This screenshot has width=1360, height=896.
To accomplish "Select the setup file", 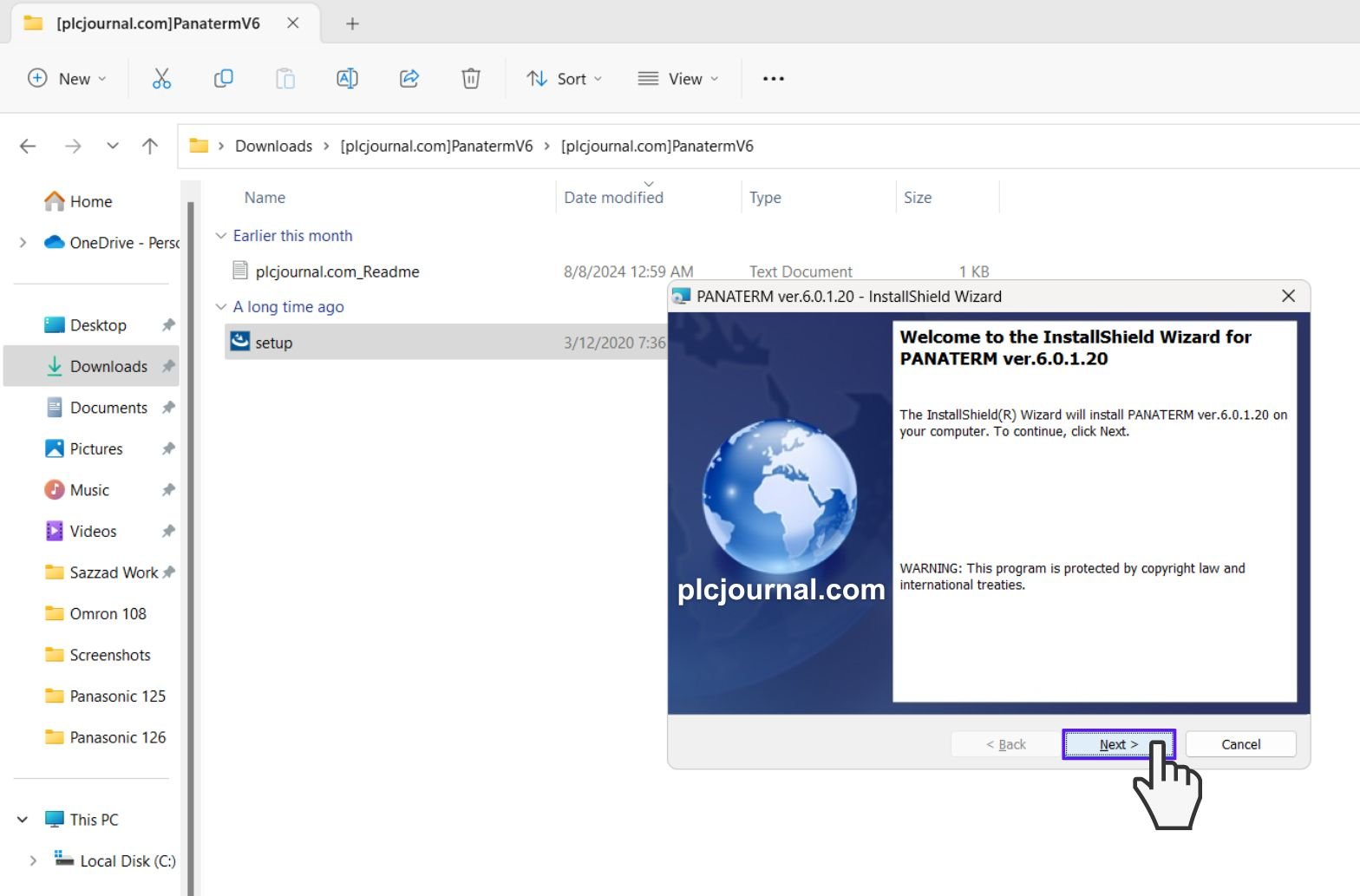I will pyautogui.click(x=273, y=343).
